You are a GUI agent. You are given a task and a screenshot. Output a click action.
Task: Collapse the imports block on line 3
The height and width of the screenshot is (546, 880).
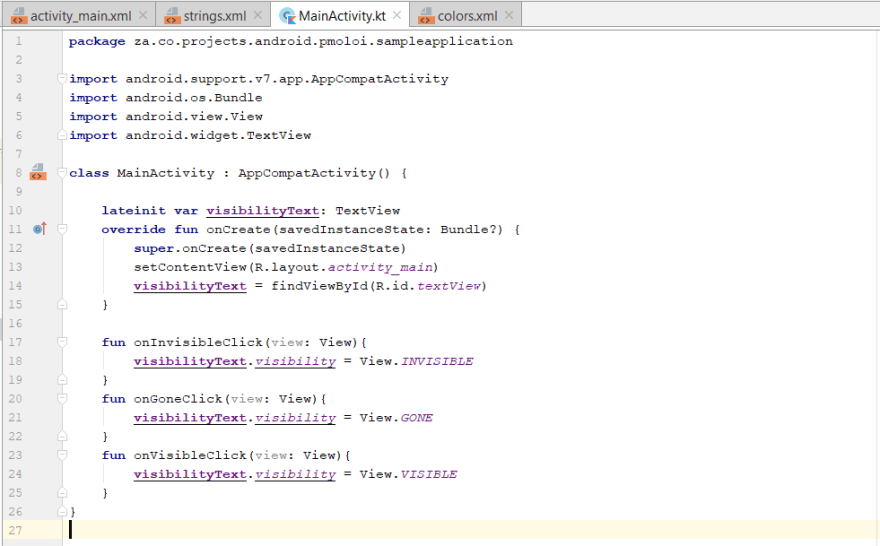[x=62, y=79]
